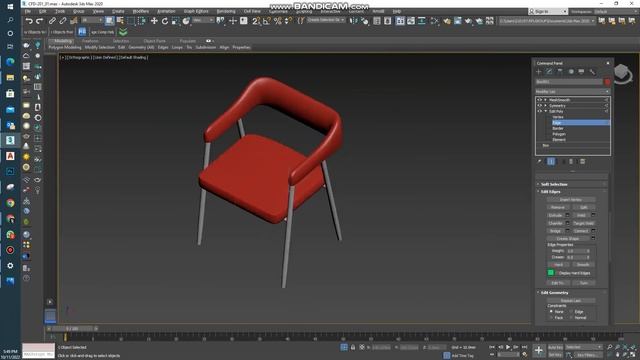Select the Normal constraint radio button

point(571,317)
